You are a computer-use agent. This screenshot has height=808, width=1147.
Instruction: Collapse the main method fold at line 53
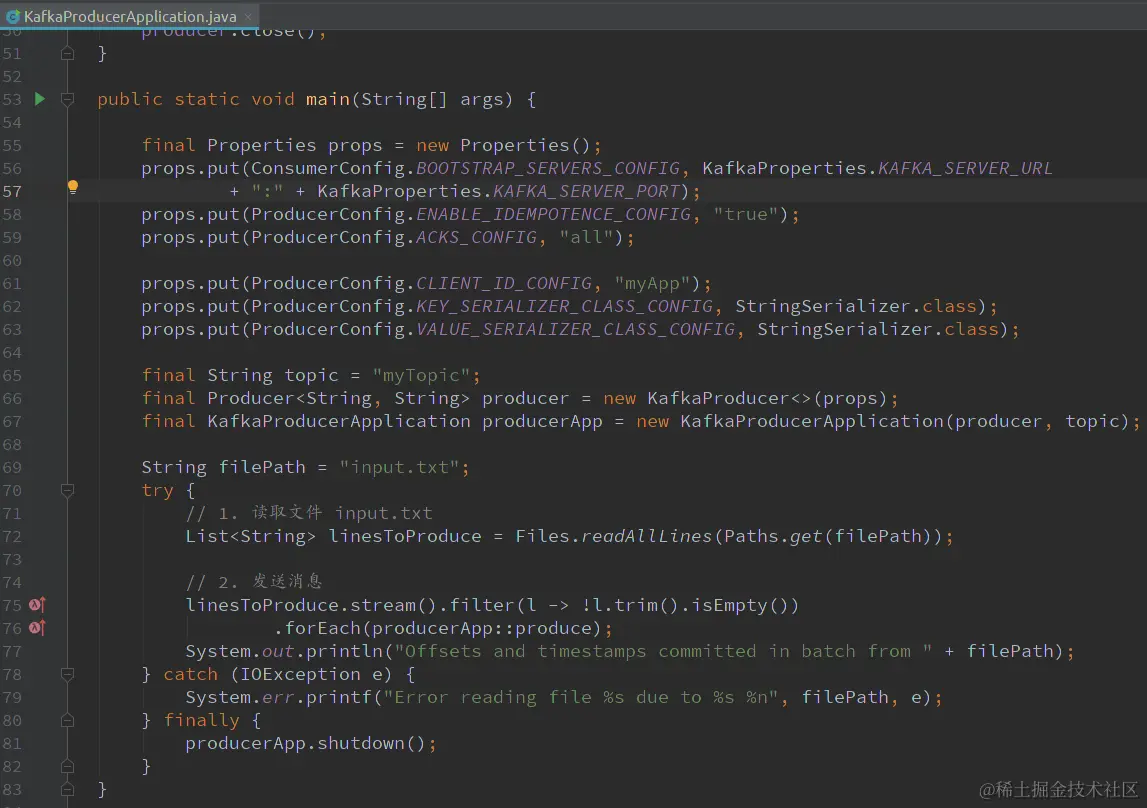[67, 99]
